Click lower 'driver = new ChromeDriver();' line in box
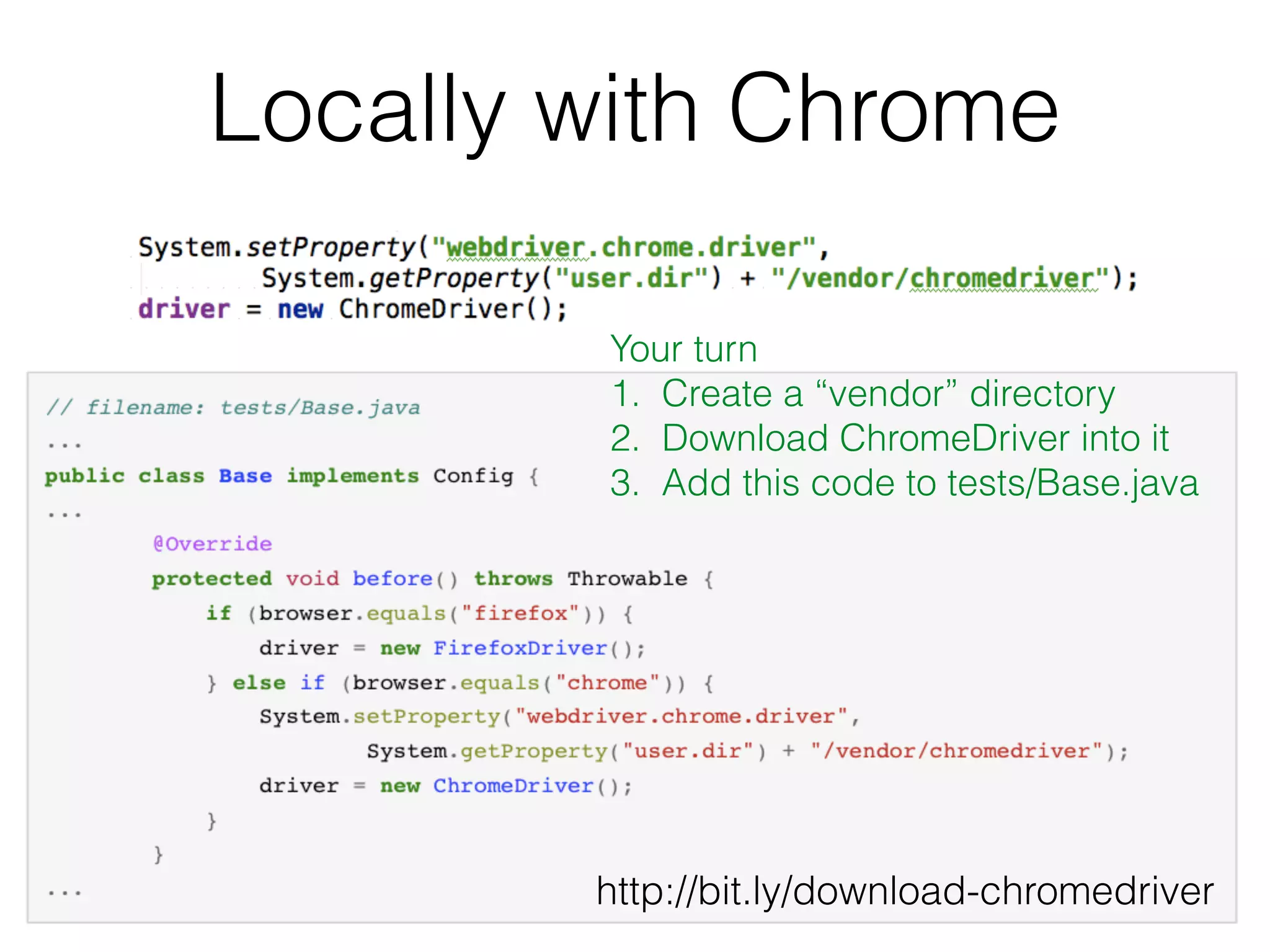This screenshot has height=952, width=1270. coord(446,786)
